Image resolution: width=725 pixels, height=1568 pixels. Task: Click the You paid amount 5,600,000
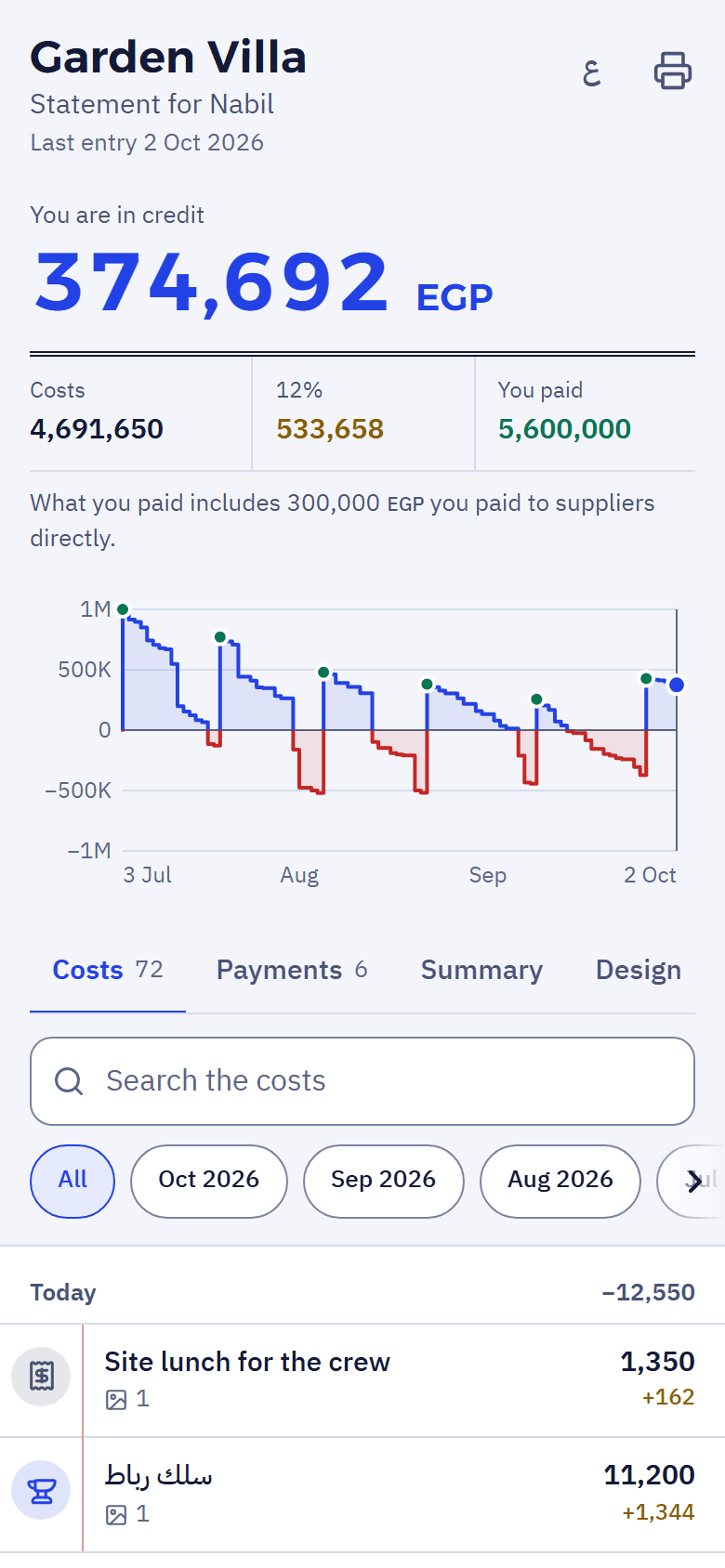point(564,429)
